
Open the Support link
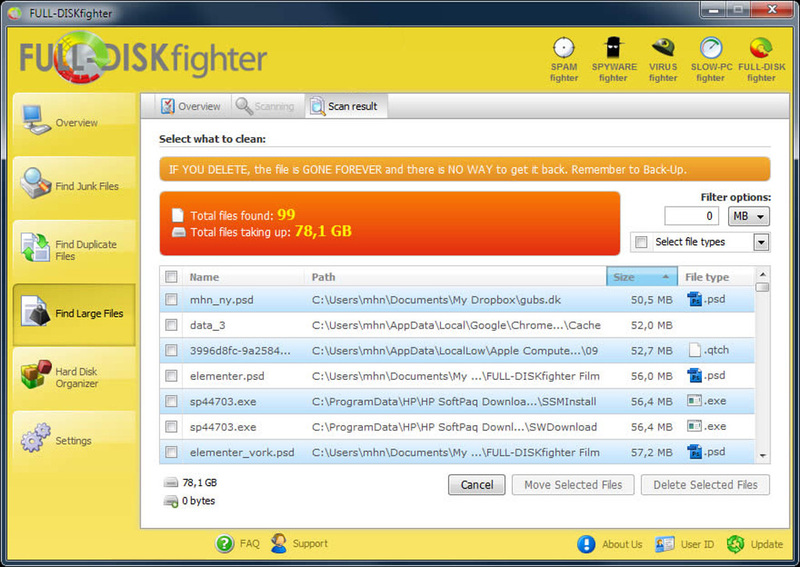pyautogui.click(x=310, y=544)
